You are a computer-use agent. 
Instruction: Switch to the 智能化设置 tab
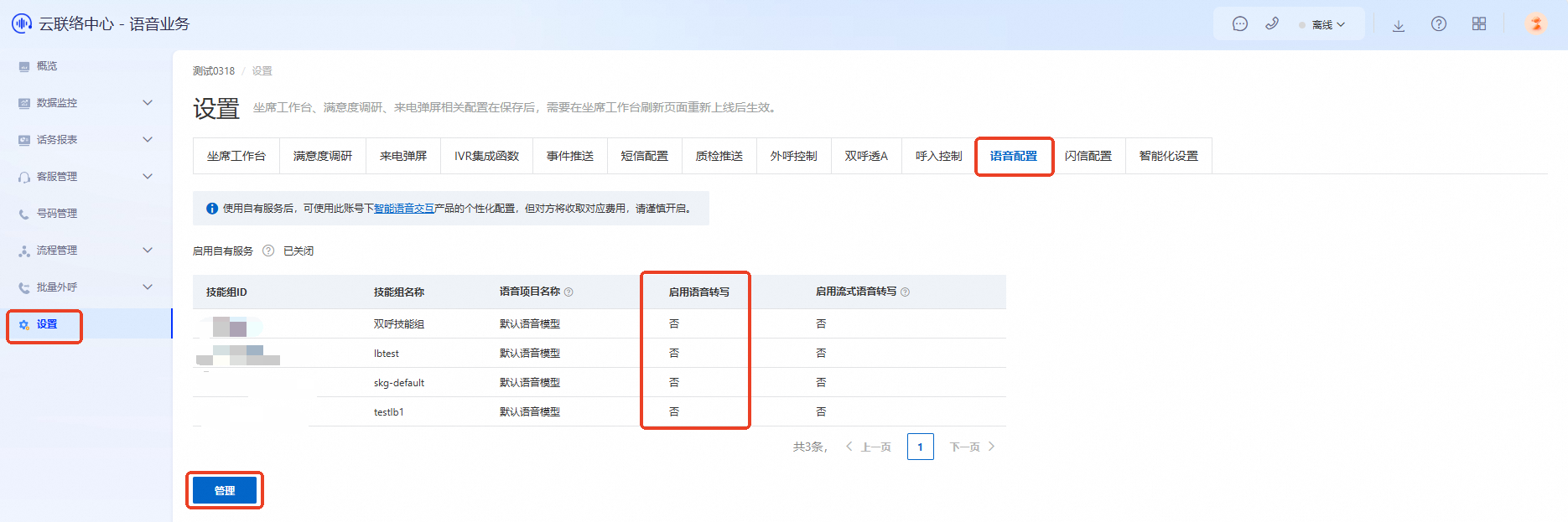[1169, 156]
